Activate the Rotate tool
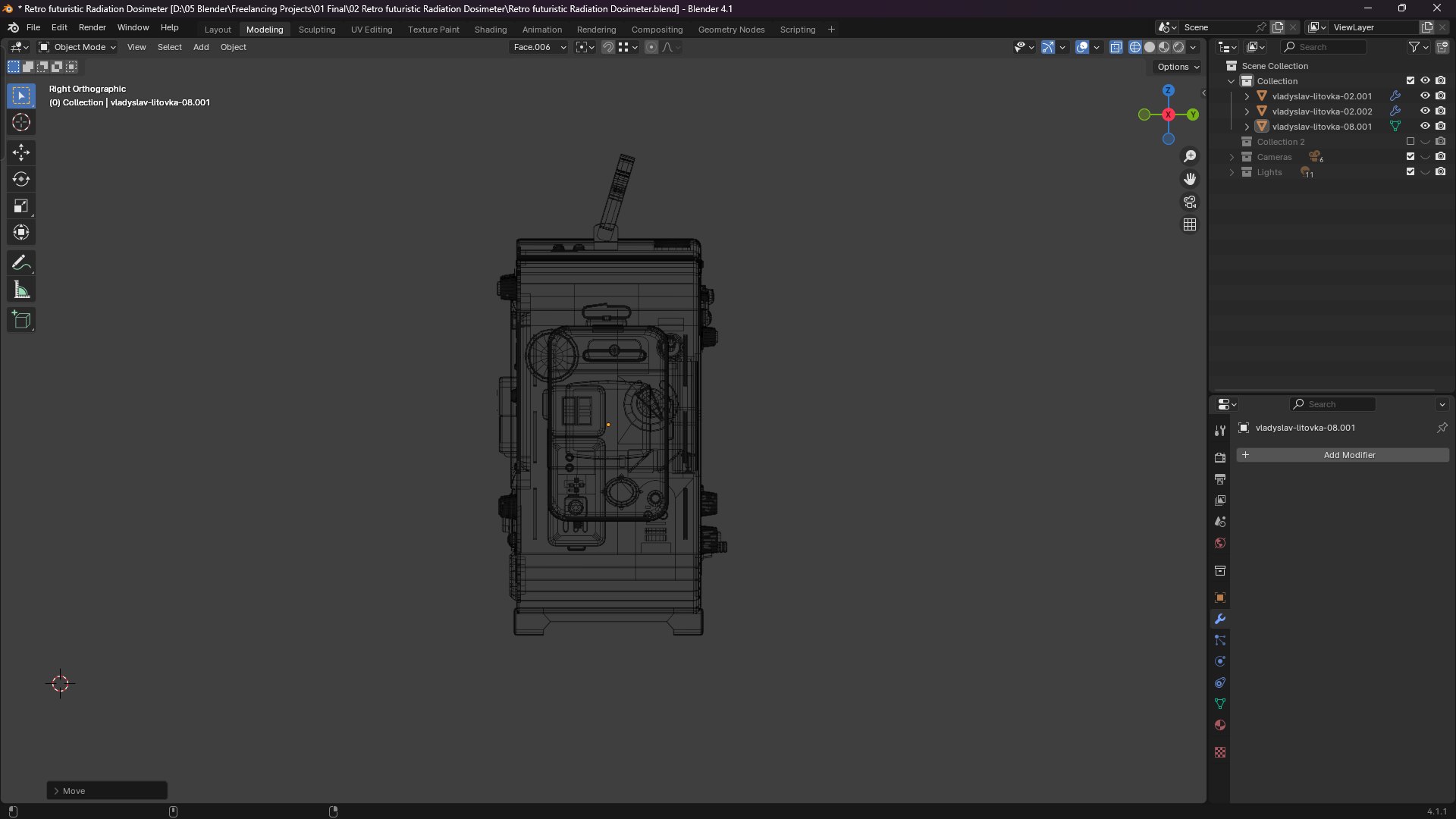The width and height of the screenshot is (1456, 819). (x=21, y=180)
